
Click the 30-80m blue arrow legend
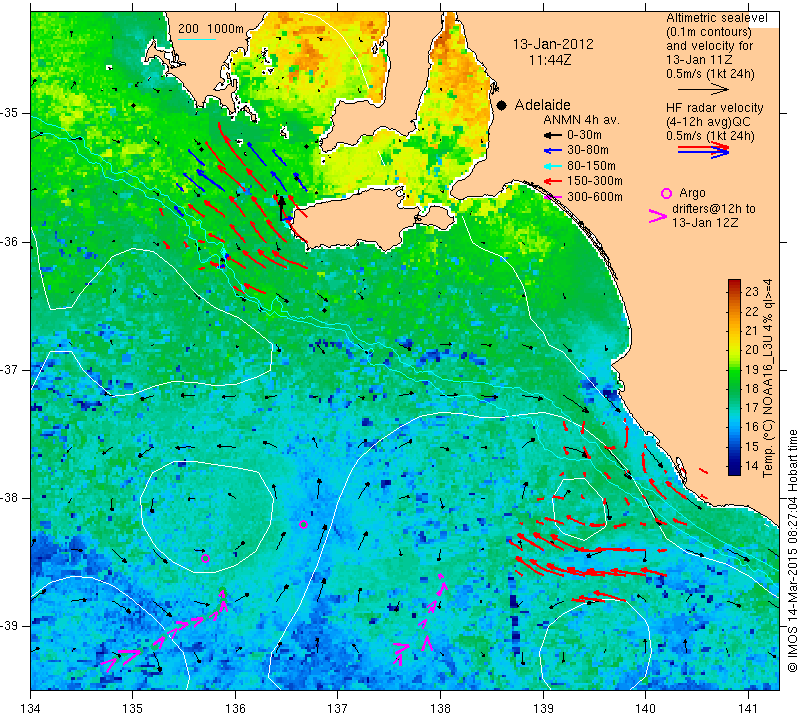point(552,151)
